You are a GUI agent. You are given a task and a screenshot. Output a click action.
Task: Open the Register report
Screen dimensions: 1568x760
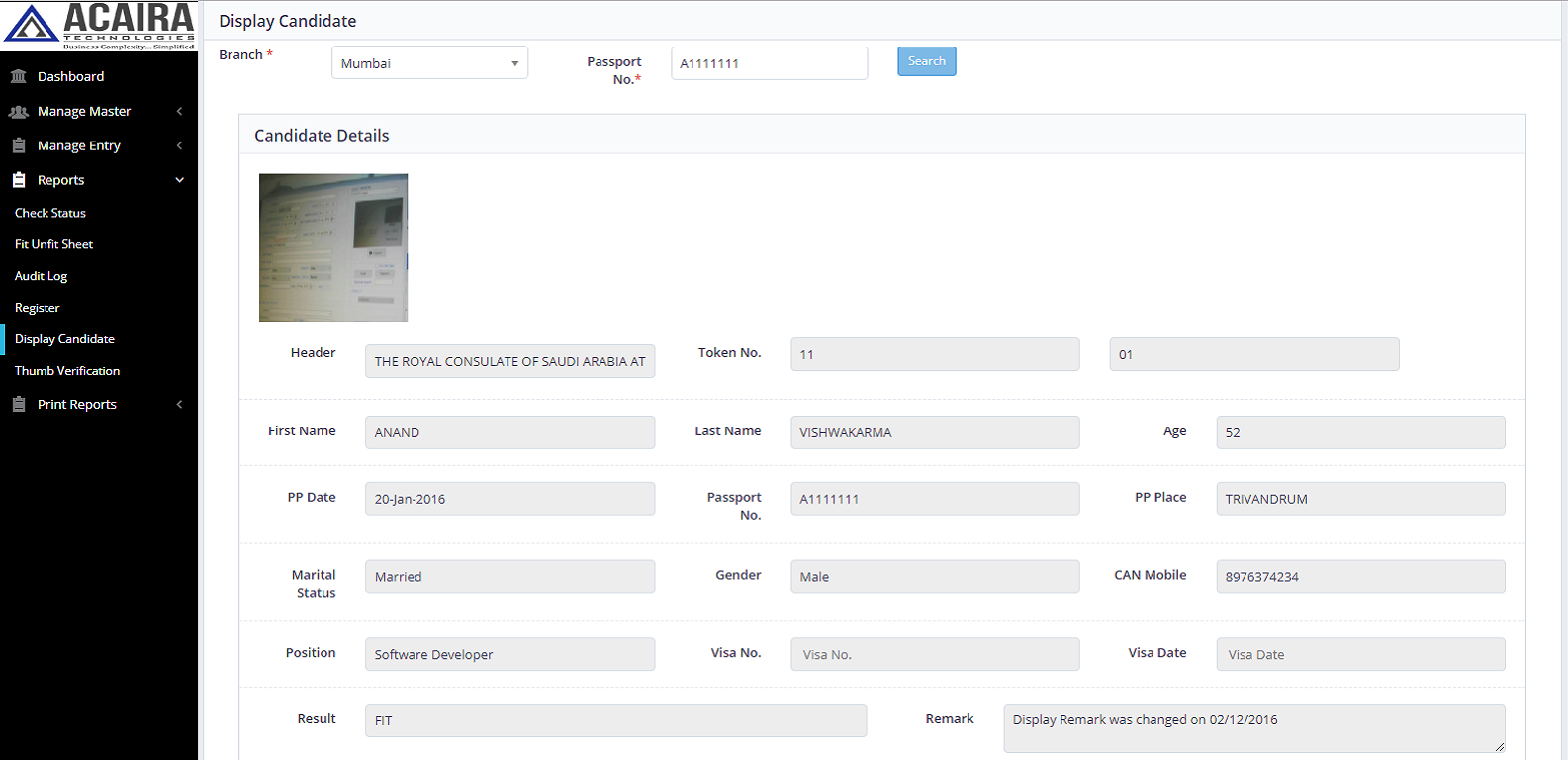(x=38, y=308)
